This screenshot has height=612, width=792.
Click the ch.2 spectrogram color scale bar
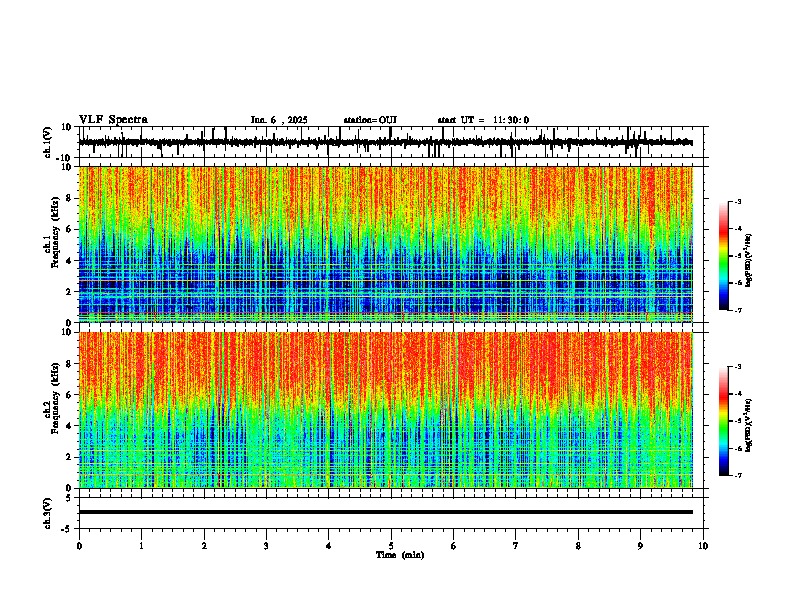723,421
